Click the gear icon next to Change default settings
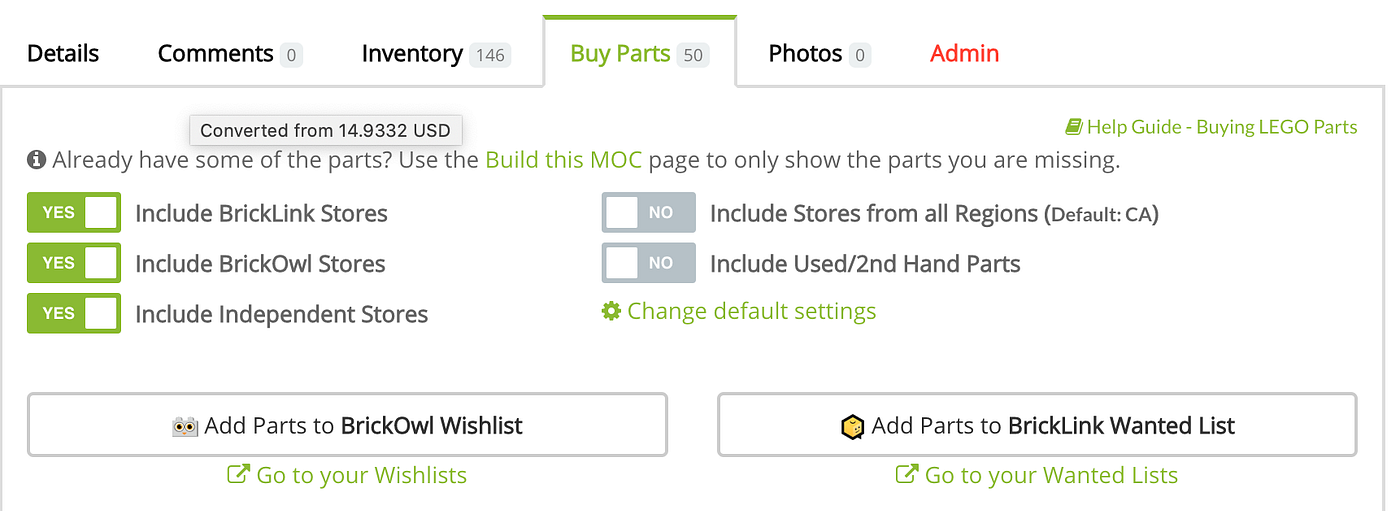1400x511 pixels. pyautogui.click(x=611, y=311)
